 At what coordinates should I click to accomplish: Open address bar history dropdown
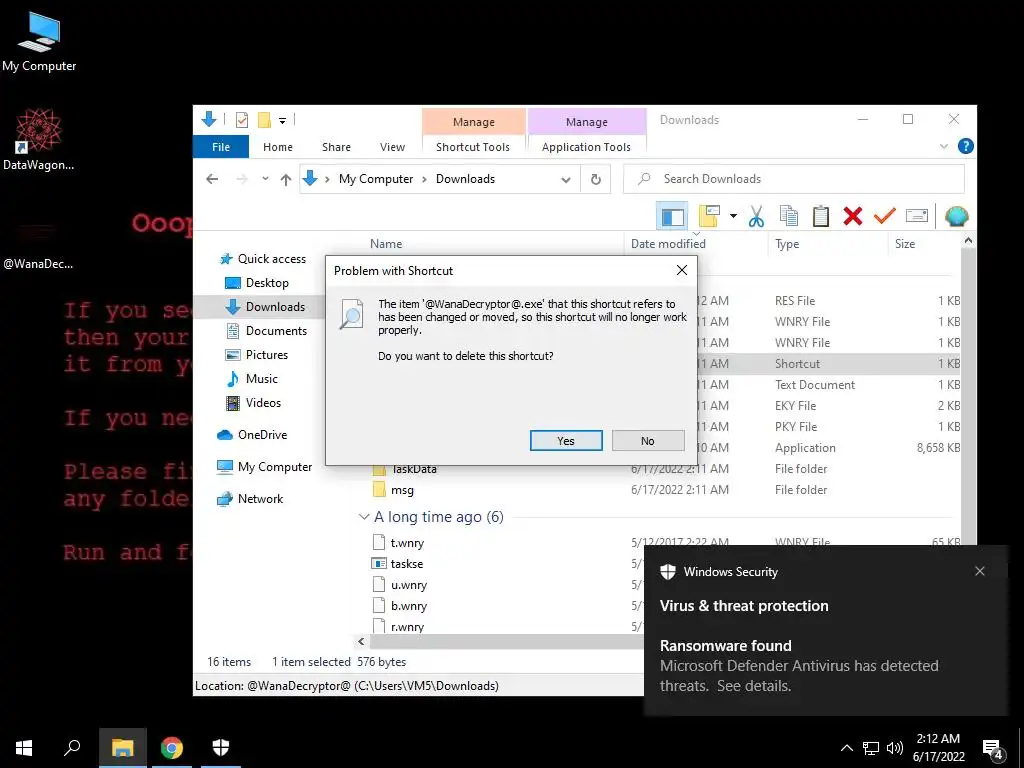[566, 180]
